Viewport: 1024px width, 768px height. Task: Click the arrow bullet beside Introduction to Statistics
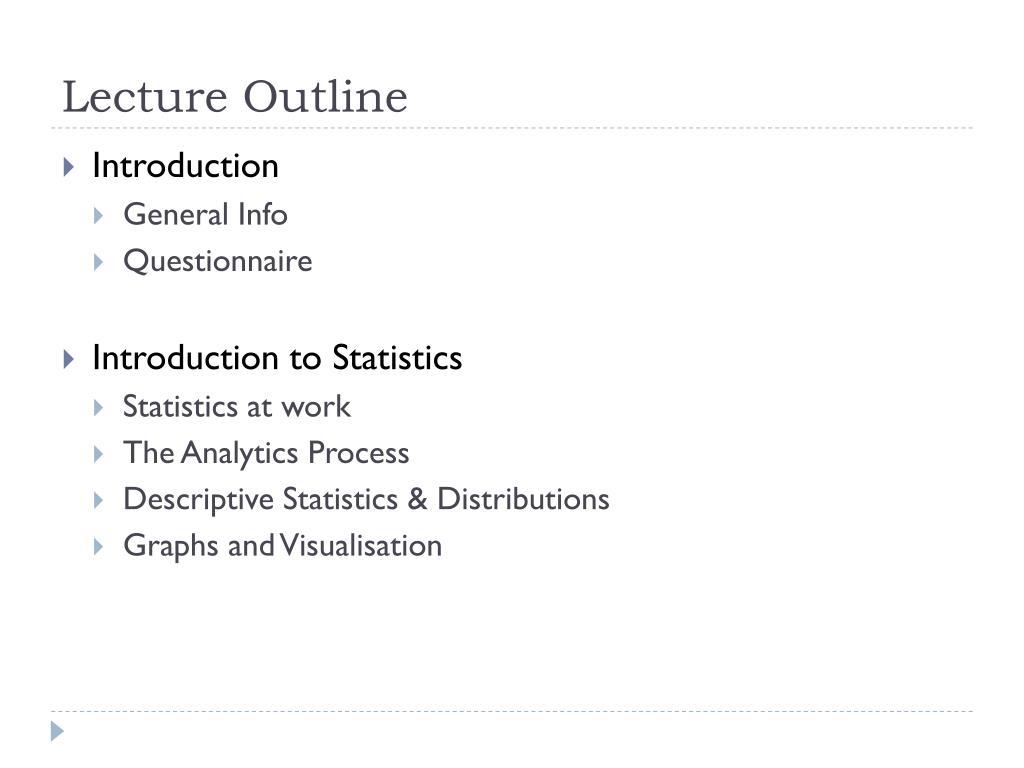pyautogui.click(x=69, y=359)
